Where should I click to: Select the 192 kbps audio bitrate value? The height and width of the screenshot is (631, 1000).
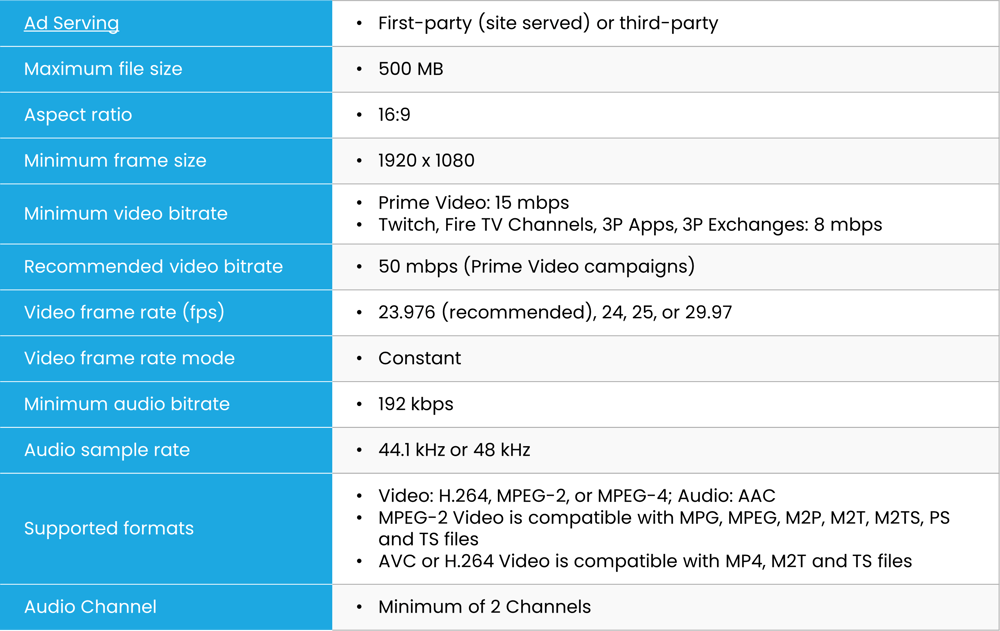coord(415,404)
